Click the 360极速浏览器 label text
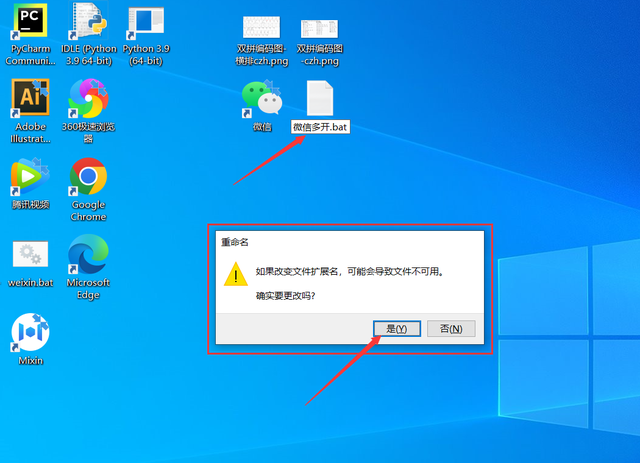This screenshot has width=640, height=463. click(x=89, y=133)
